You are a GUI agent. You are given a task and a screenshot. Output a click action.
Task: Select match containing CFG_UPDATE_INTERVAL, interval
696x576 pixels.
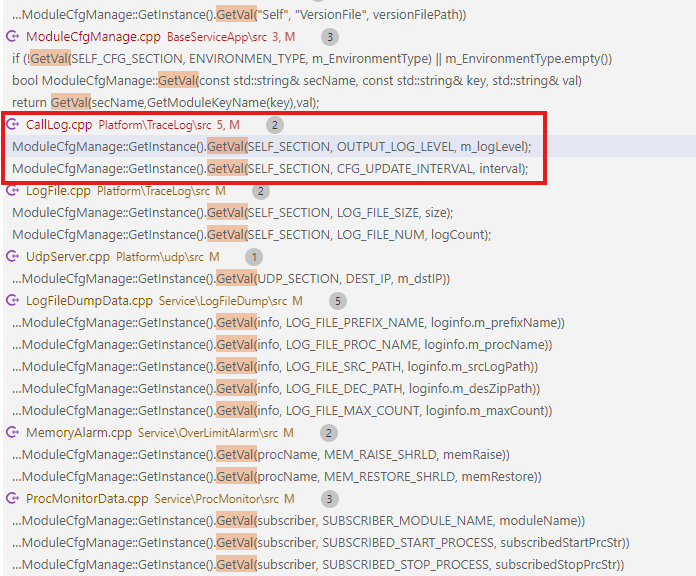pos(270,169)
